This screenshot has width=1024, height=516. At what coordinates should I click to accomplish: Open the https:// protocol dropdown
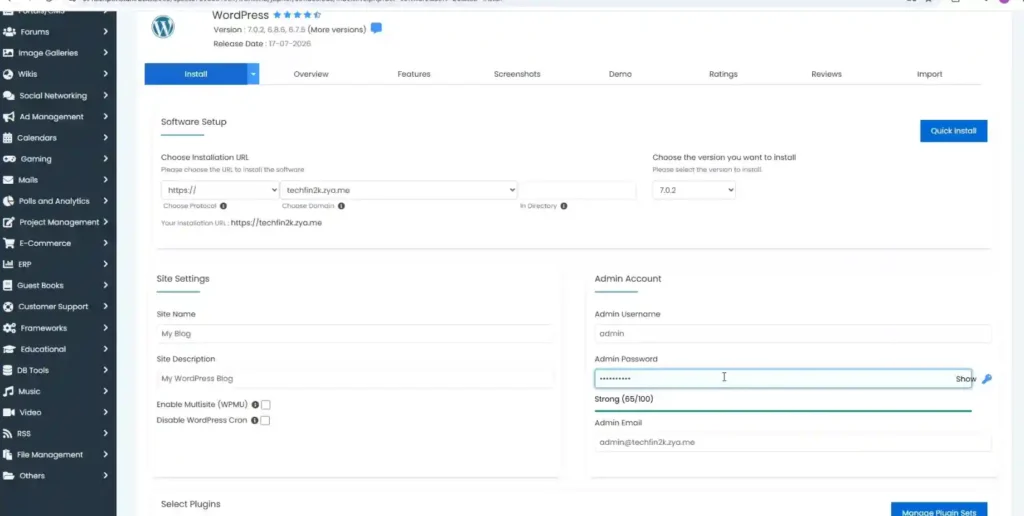[221, 190]
